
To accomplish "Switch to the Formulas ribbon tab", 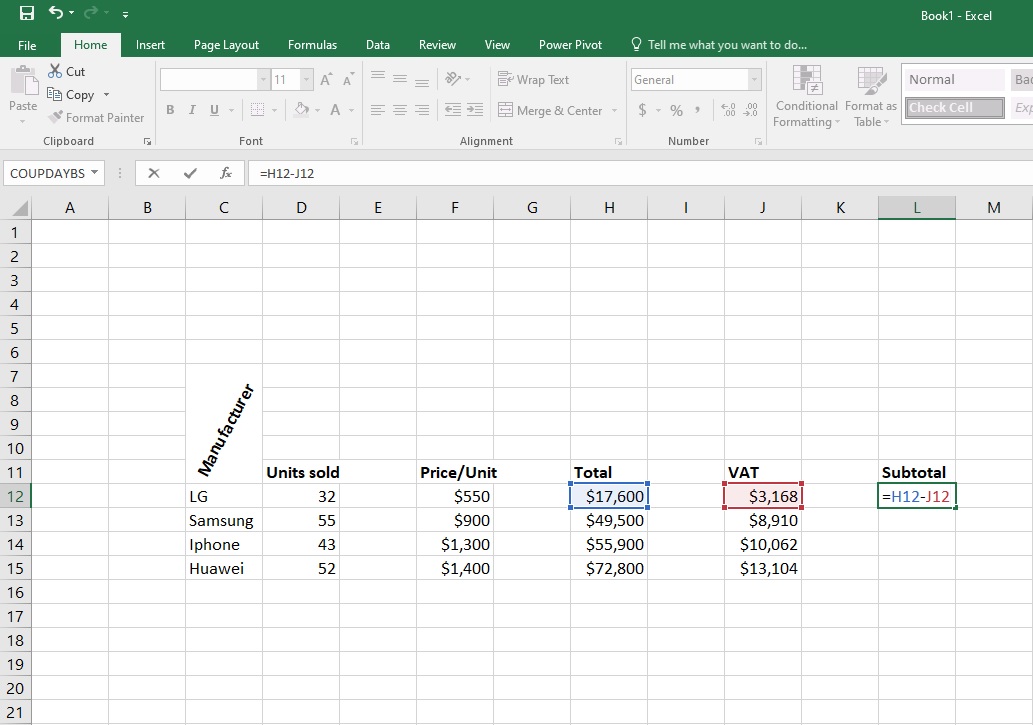I will [312, 45].
